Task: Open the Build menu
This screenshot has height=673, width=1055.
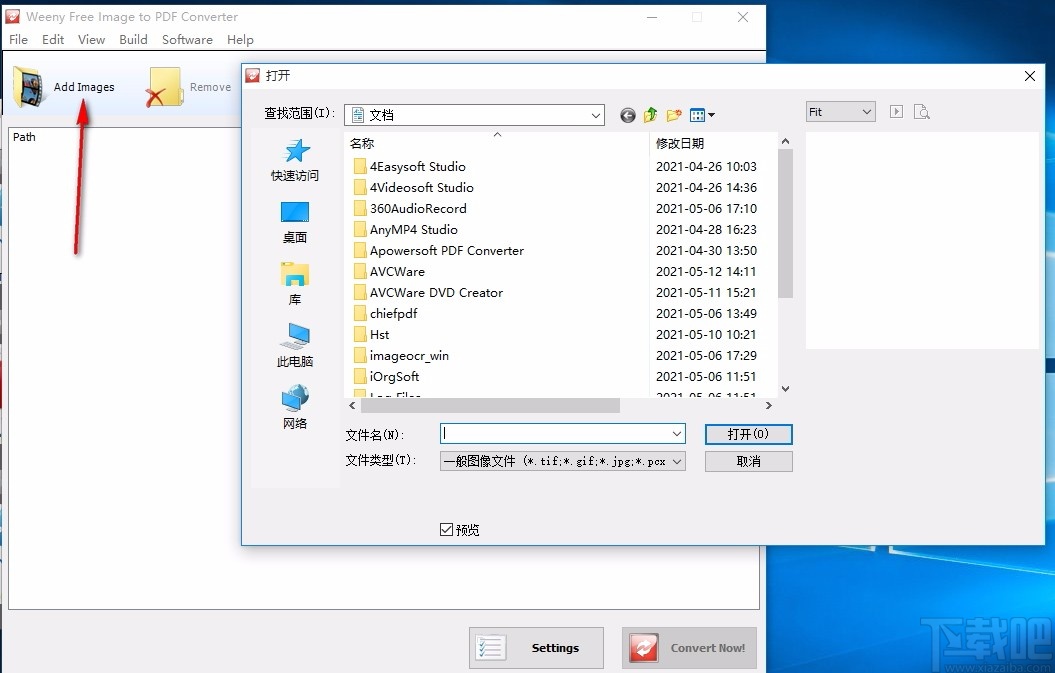Action: [x=133, y=39]
